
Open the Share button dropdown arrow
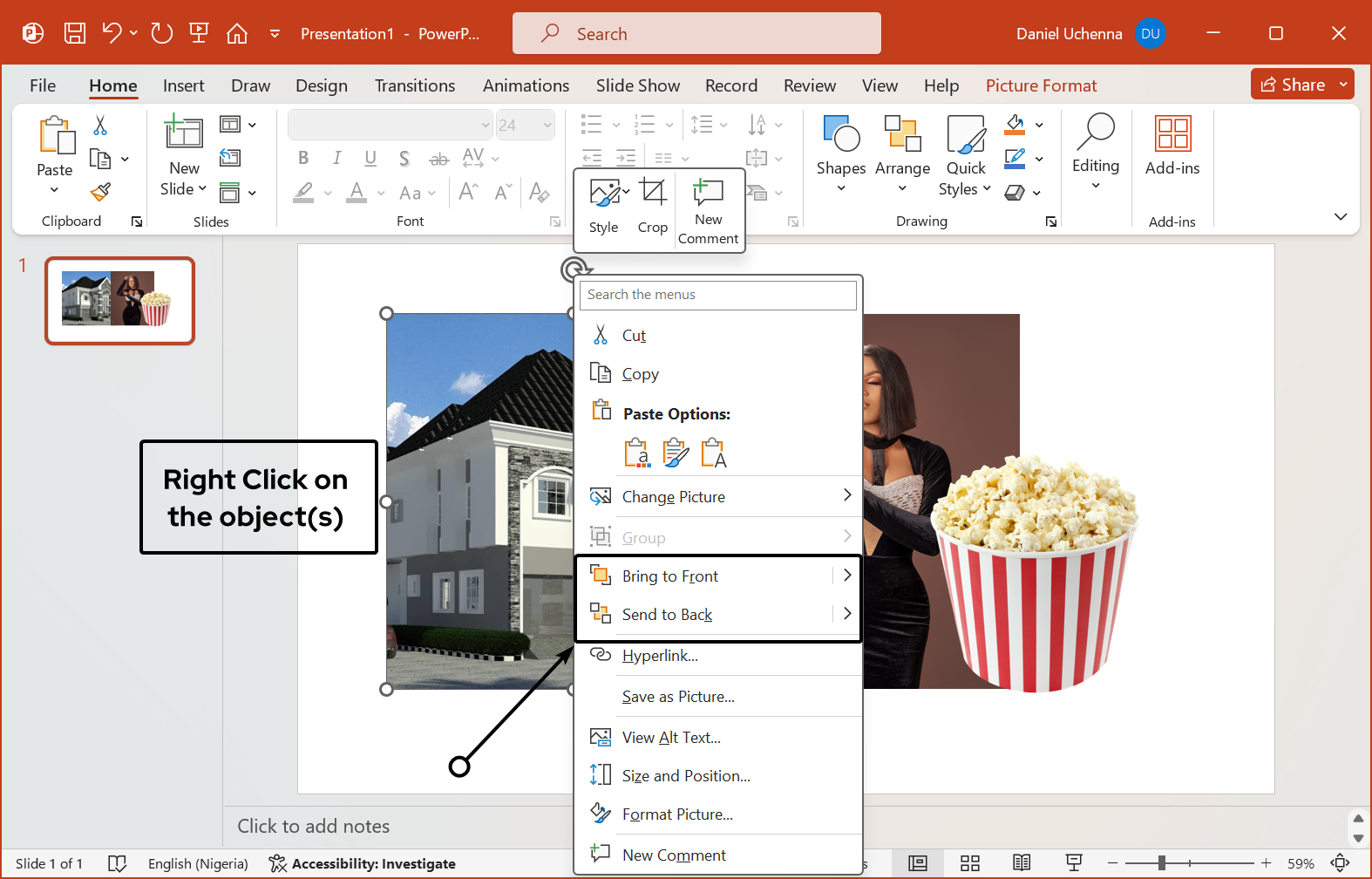[1343, 85]
